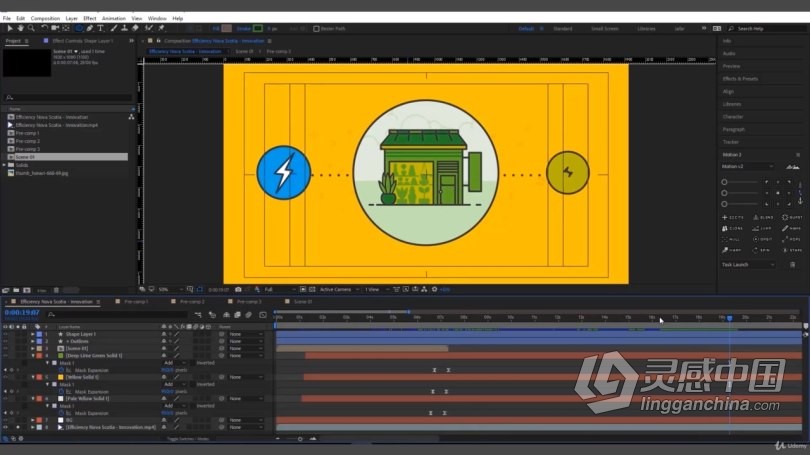Open the Layer menu
This screenshot has width=810, height=455.
click(x=71, y=19)
